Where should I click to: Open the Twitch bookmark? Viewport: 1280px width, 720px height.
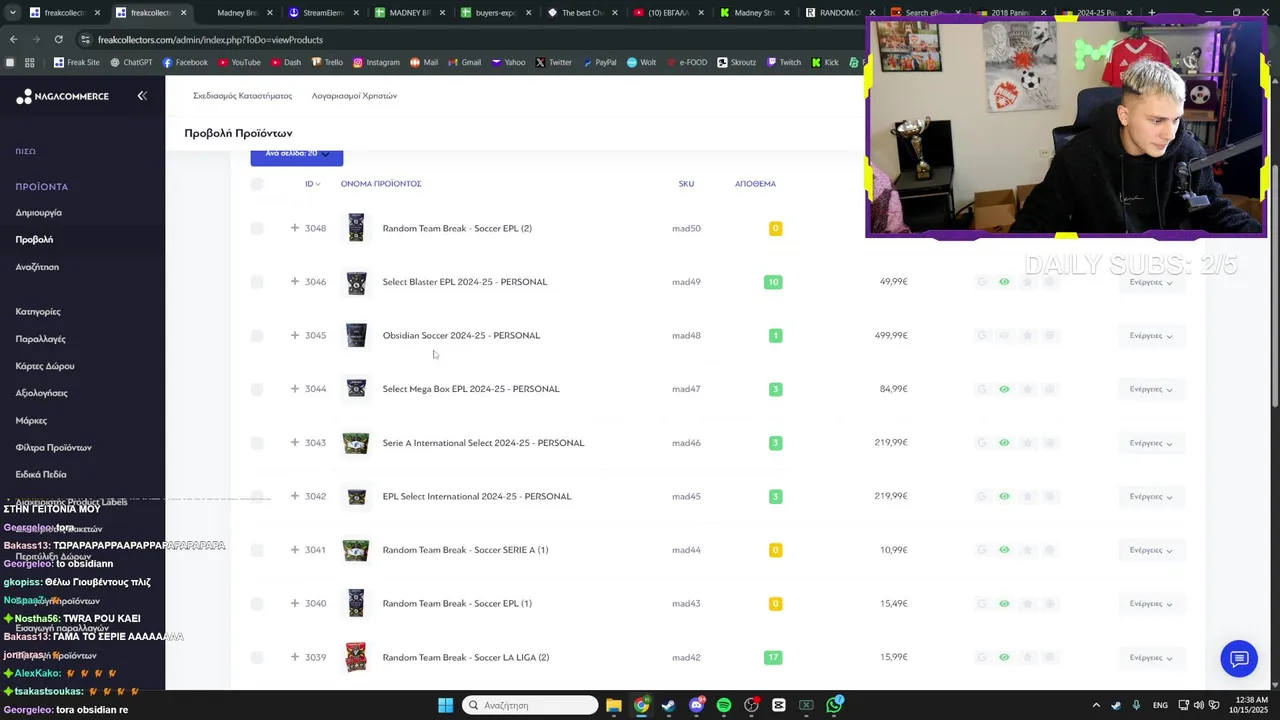coord(784,62)
